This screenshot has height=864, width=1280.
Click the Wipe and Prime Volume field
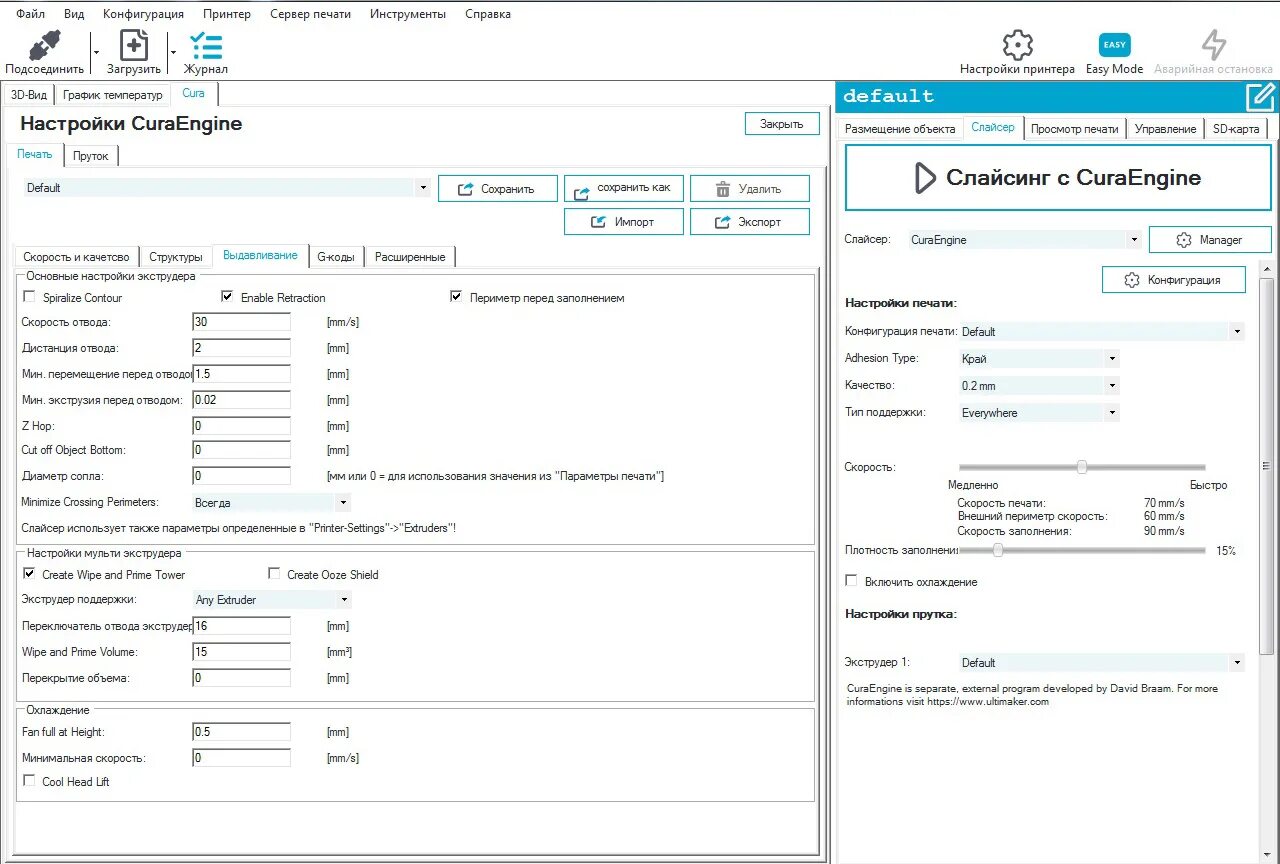(x=241, y=652)
